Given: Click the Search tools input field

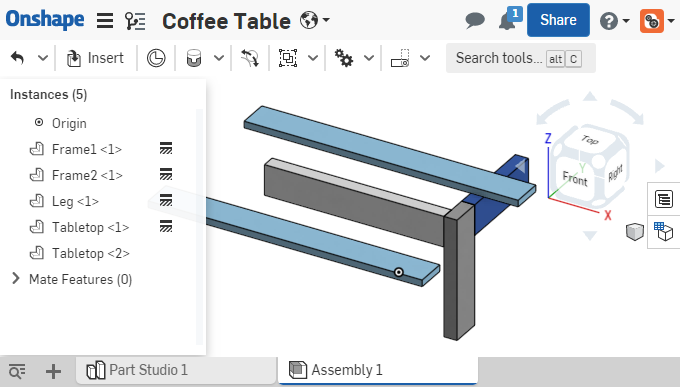Looking at the screenshot, I should [521, 58].
